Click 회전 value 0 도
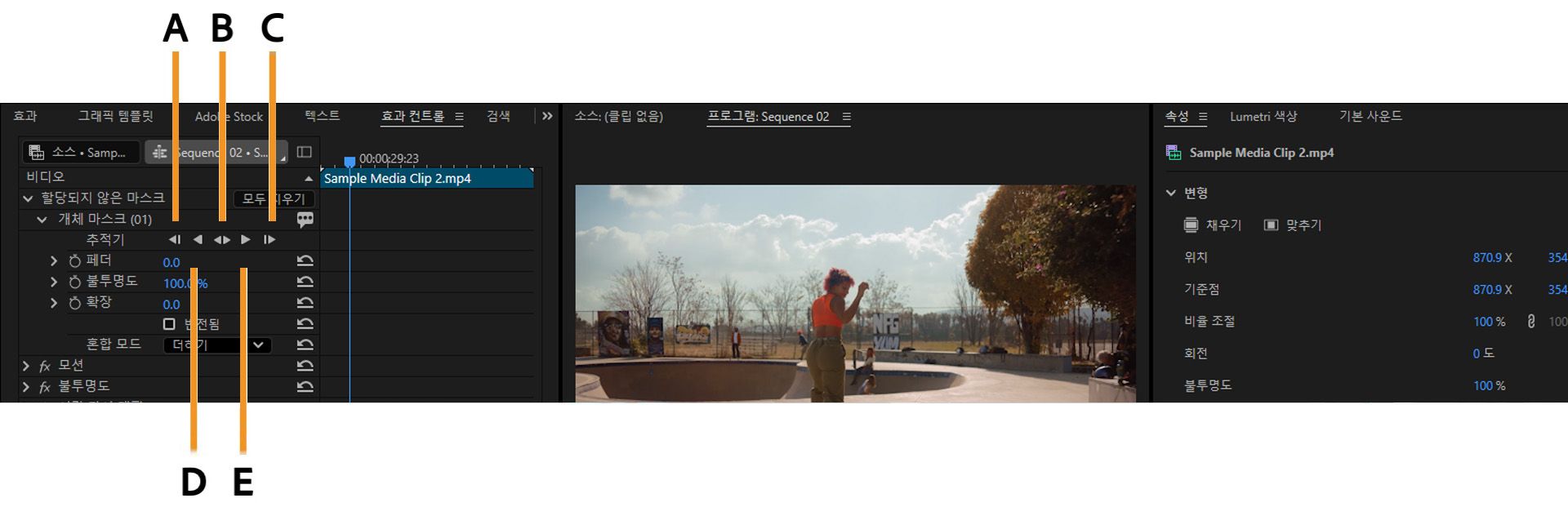Viewport: 1568px width, 507px height. pos(1483,354)
